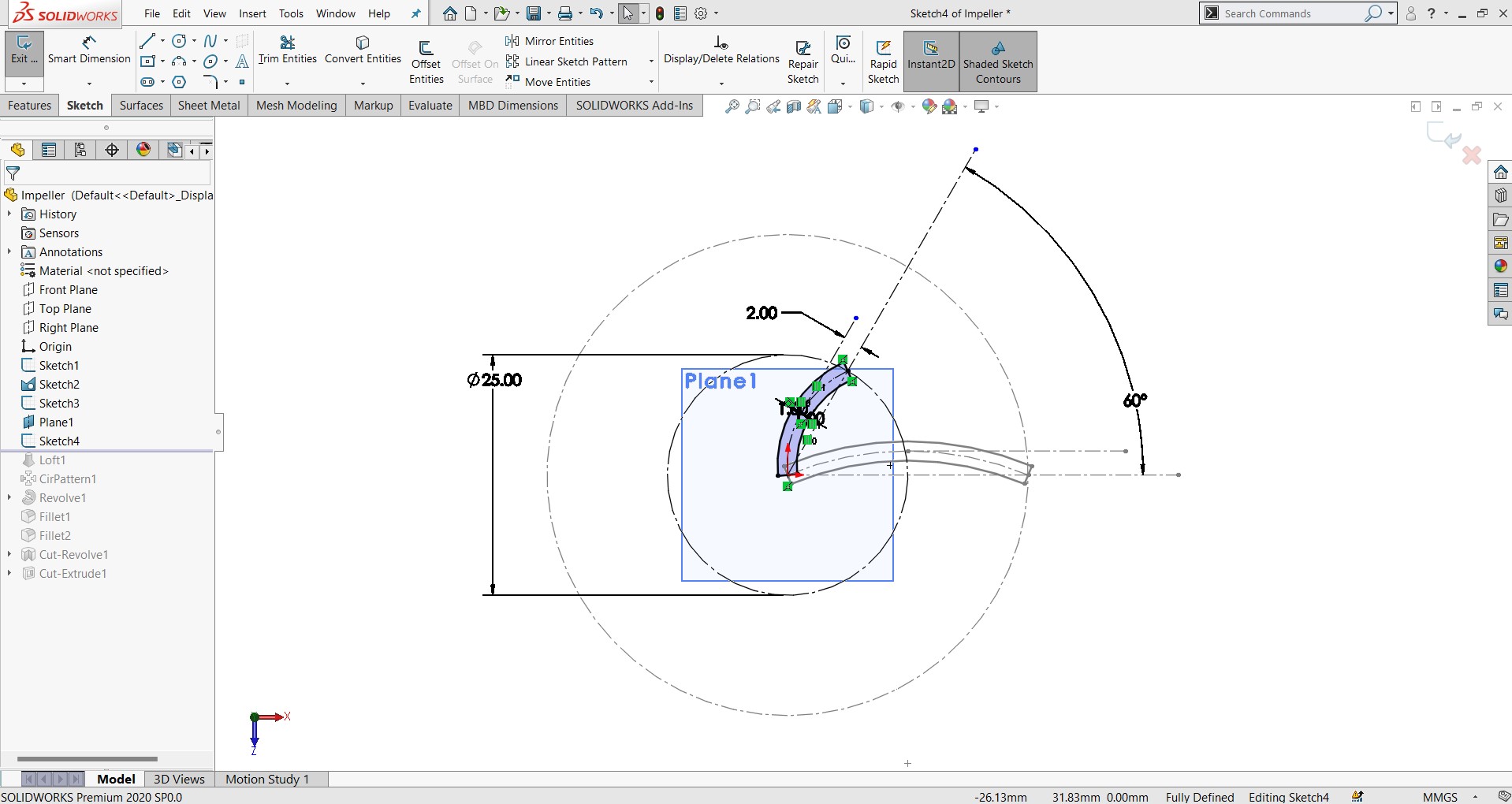This screenshot has width=1512, height=804.
Task: Open Design Library in task pane
Action: [x=1500, y=195]
